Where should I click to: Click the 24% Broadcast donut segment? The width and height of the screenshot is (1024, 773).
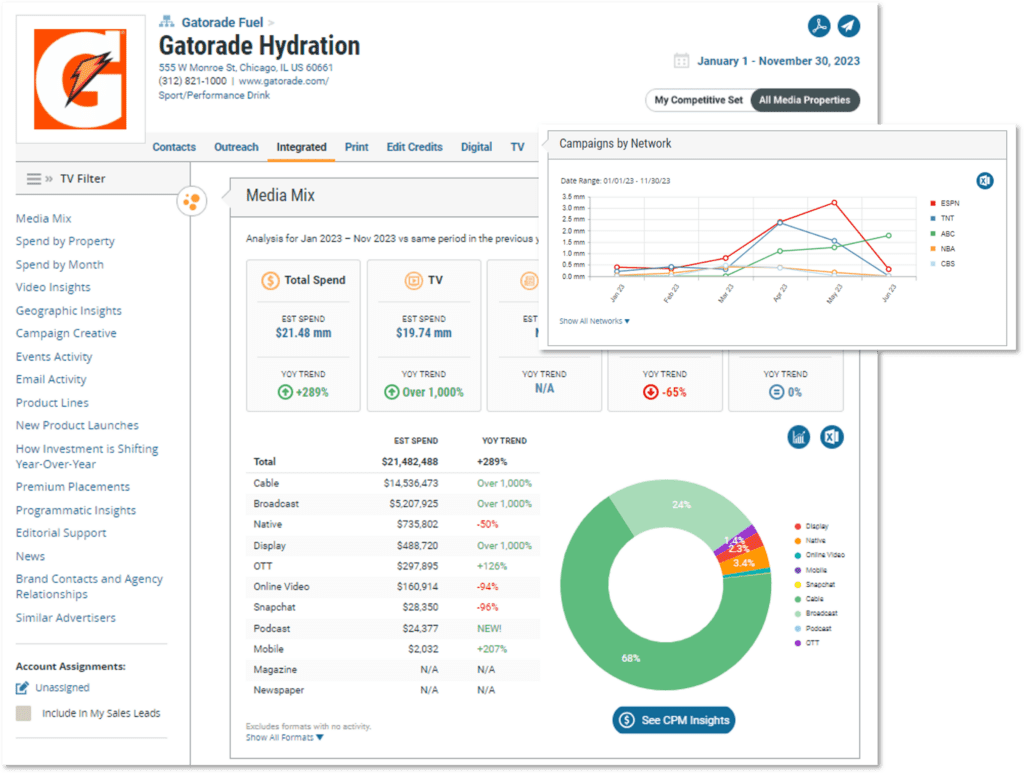click(x=679, y=507)
